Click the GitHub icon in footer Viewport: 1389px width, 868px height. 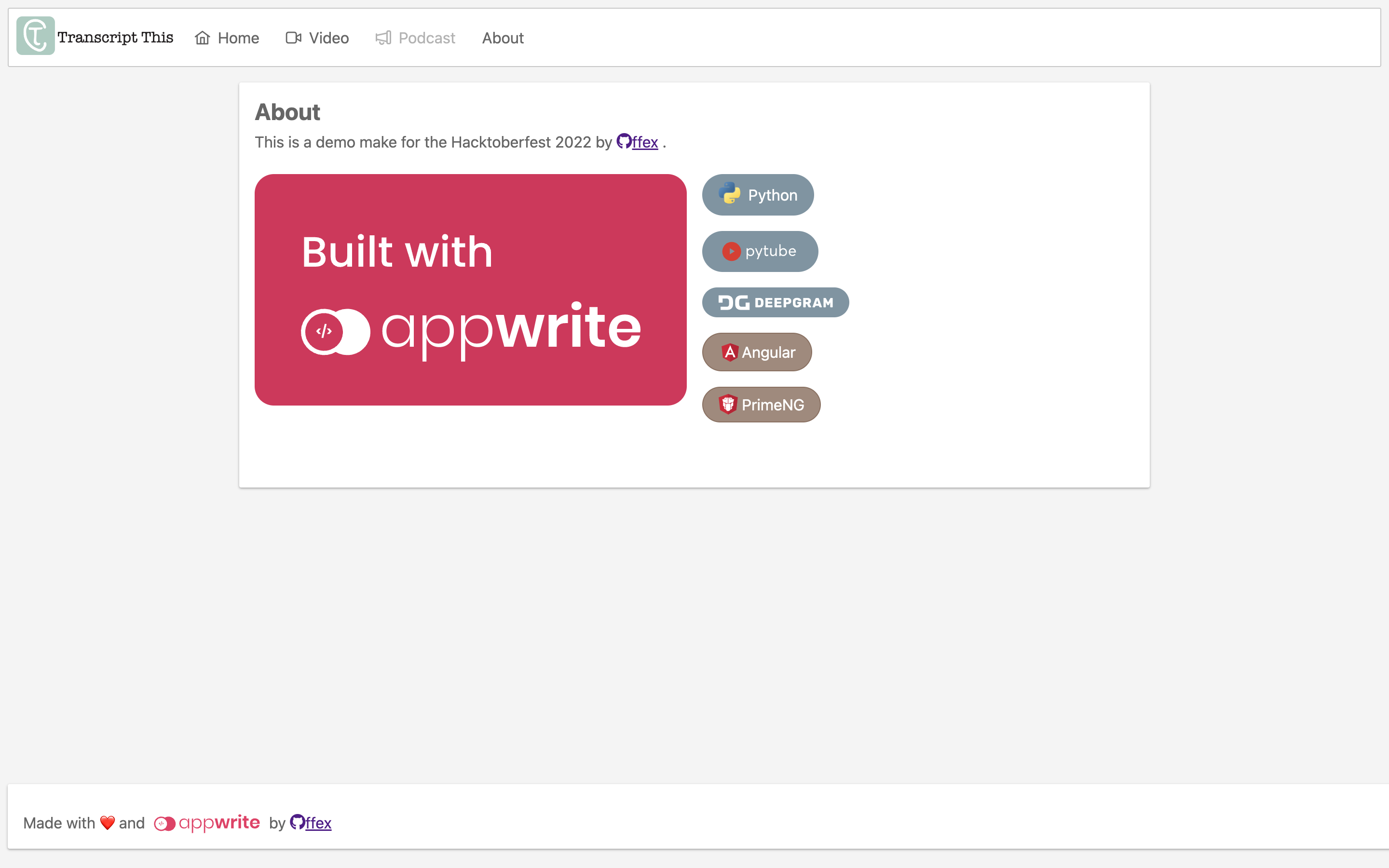point(297,822)
